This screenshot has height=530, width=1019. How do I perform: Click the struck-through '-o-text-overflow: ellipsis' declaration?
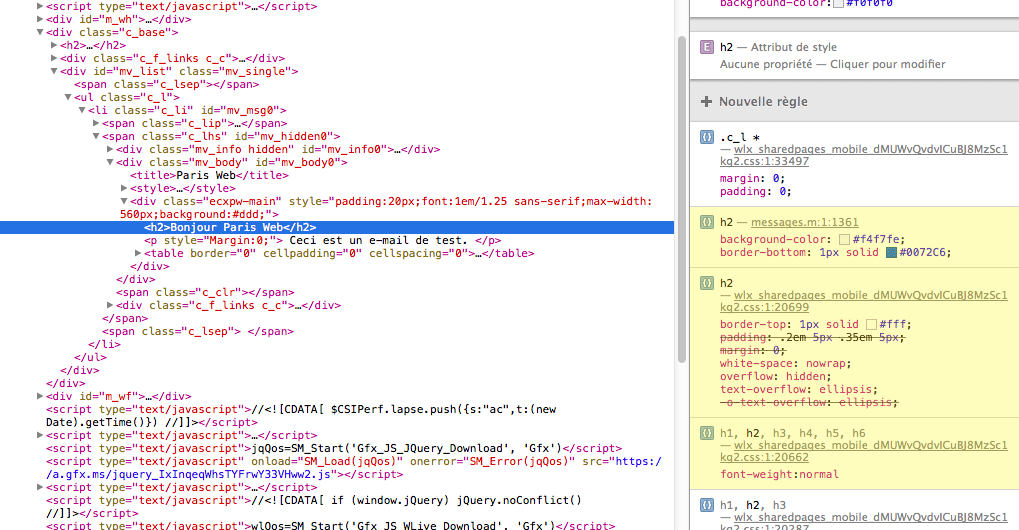[x=809, y=402]
